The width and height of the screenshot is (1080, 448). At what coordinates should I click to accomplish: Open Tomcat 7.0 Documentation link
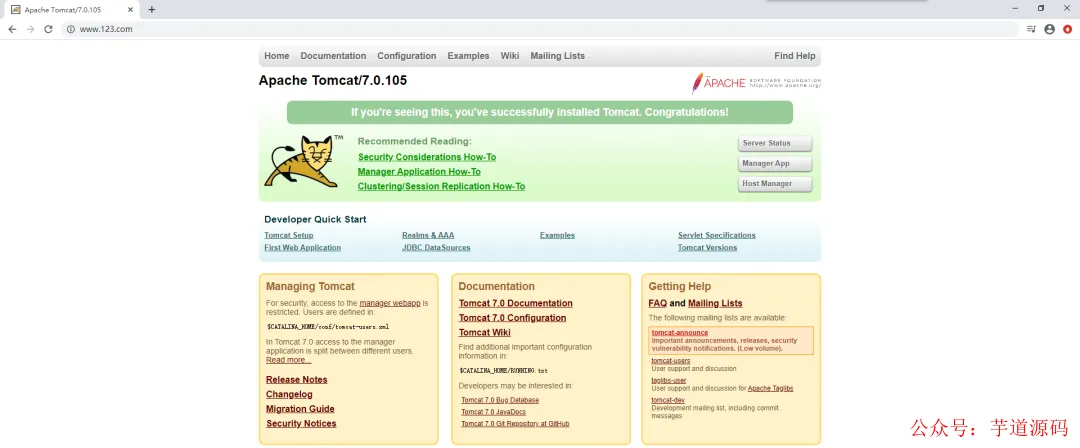[x=516, y=303]
